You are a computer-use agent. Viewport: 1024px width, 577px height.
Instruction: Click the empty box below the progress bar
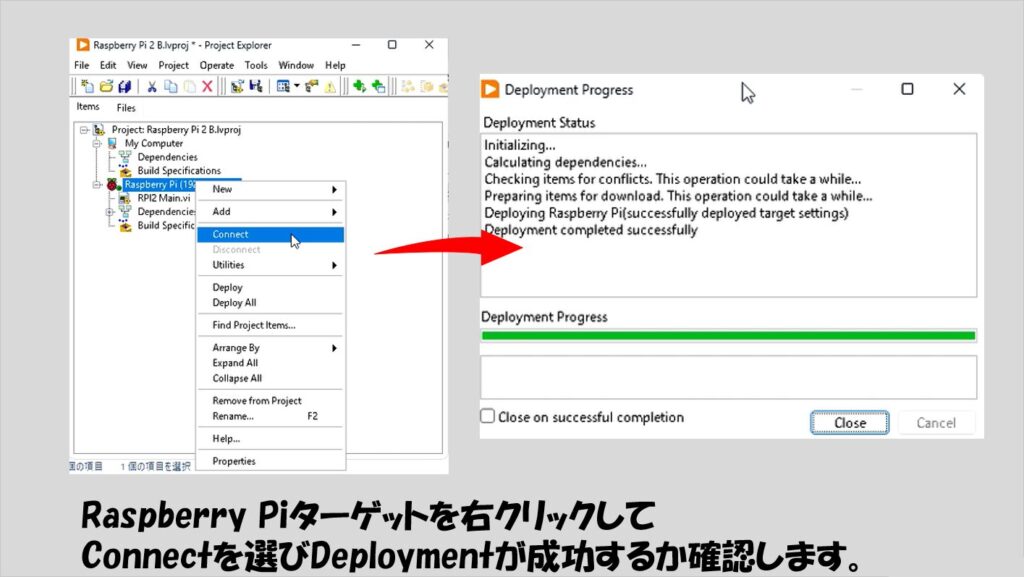(728, 377)
